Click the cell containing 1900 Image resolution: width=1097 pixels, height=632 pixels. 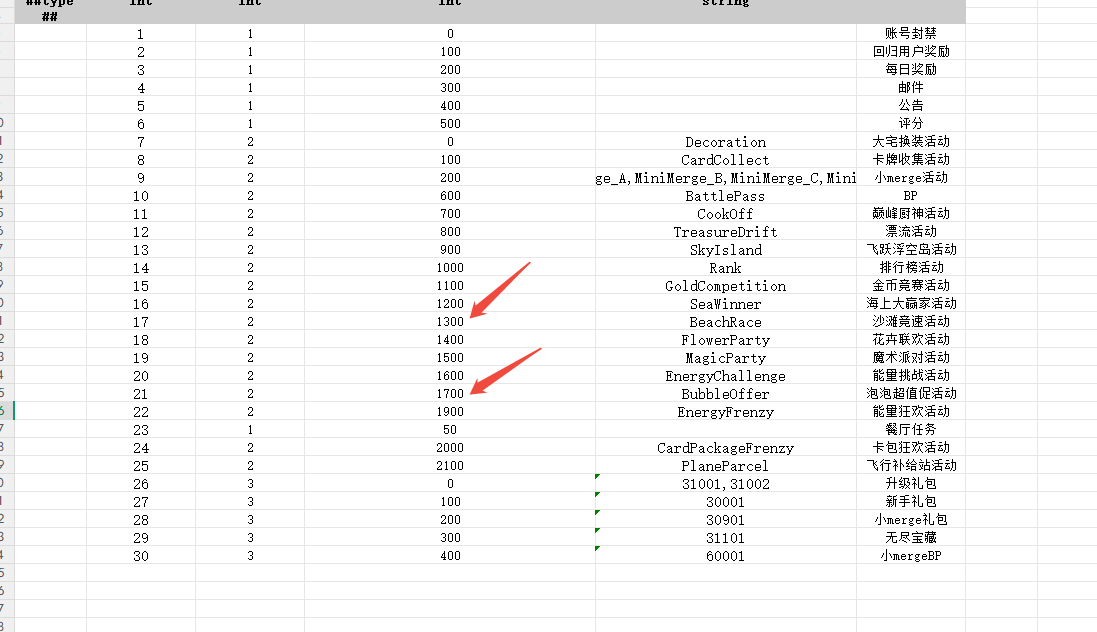(450, 412)
